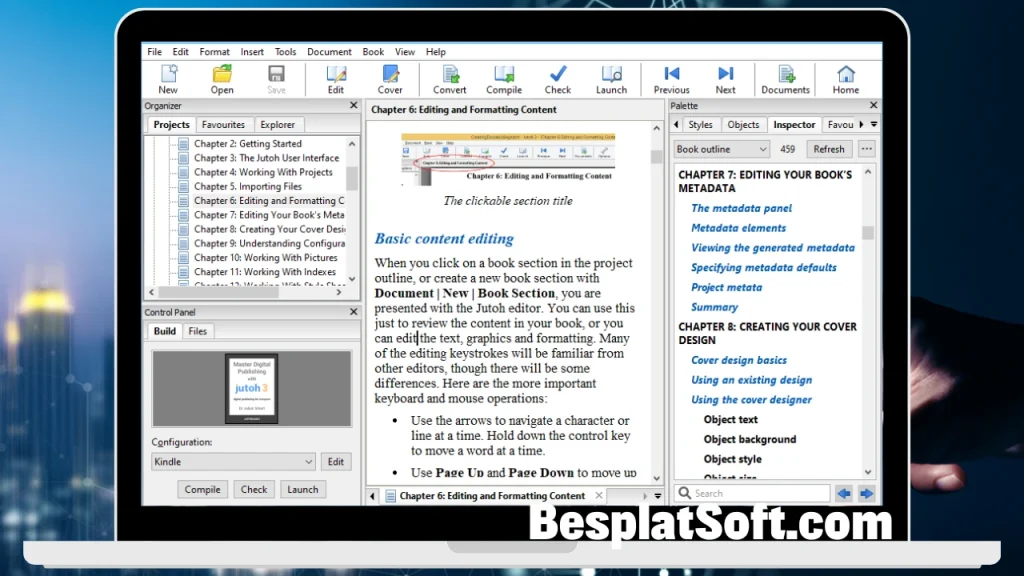The width and height of the screenshot is (1024, 576).
Task: Open the Format menu
Action: point(214,52)
